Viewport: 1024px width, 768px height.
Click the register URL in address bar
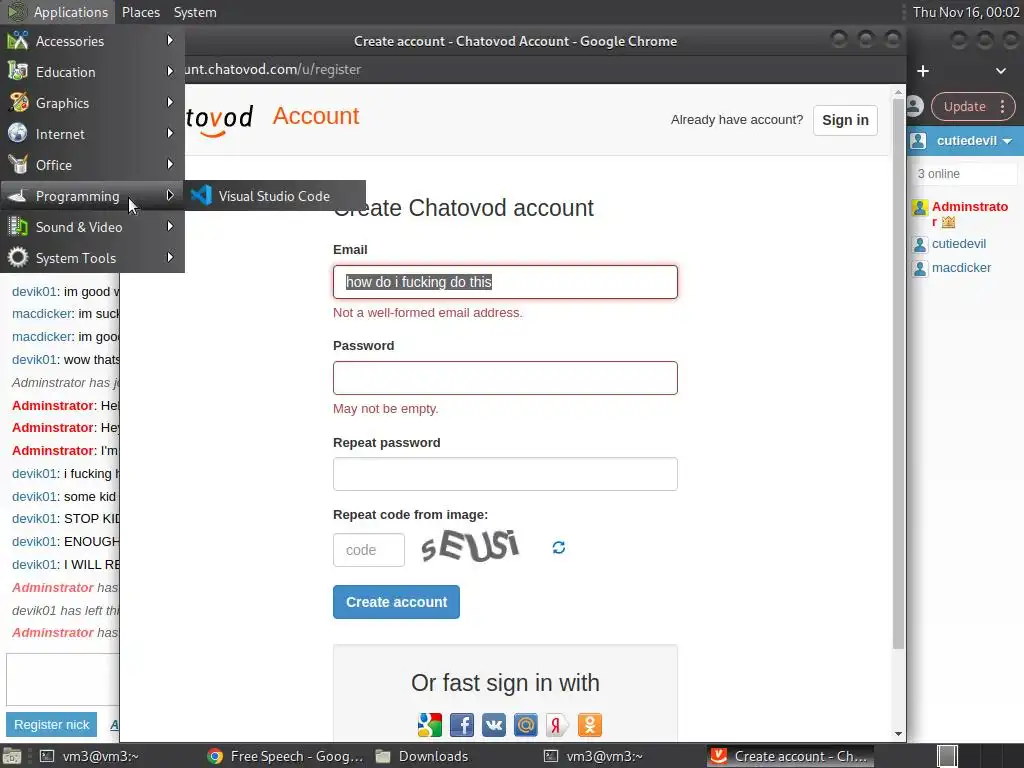click(x=273, y=69)
